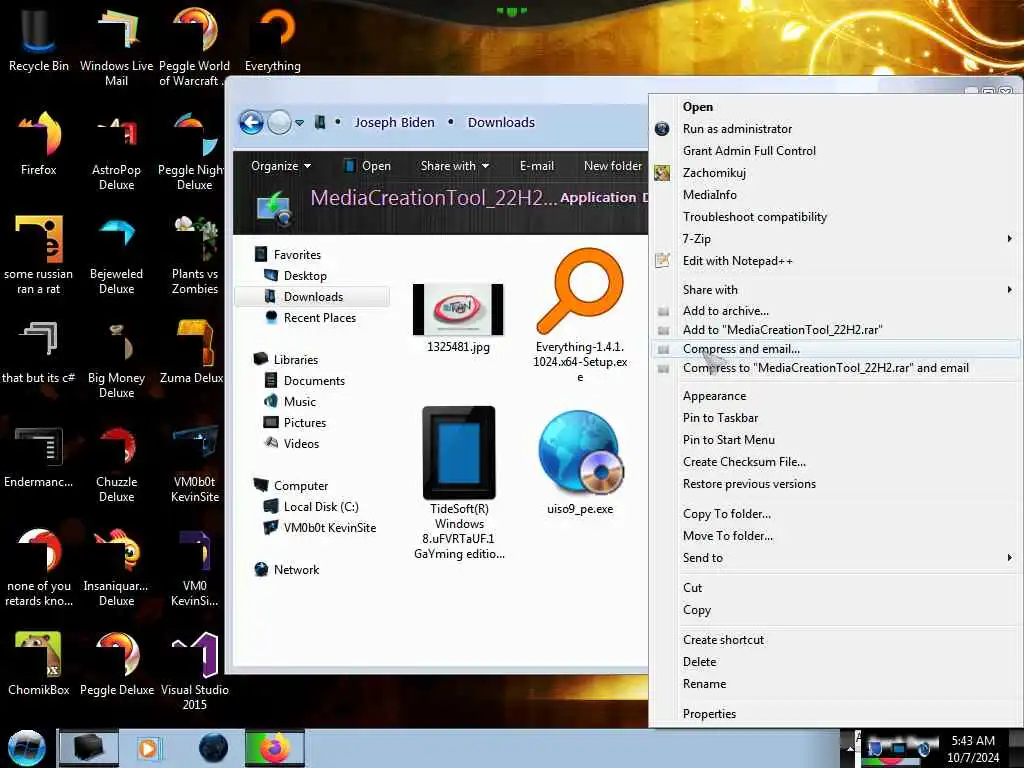
Task: Open the Windows Start orb
Action: [x=27, y=748]
